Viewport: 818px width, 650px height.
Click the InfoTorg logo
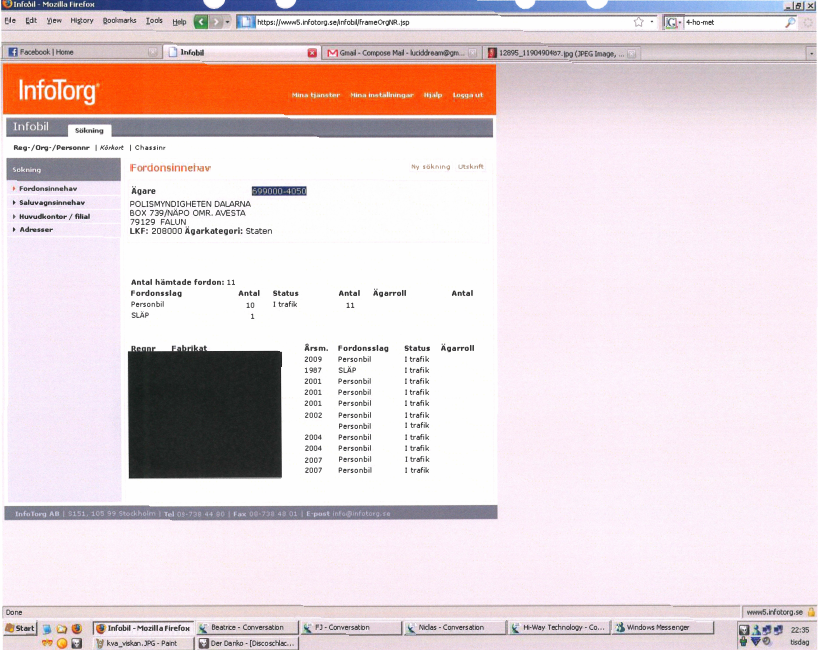tap(58, 91)
